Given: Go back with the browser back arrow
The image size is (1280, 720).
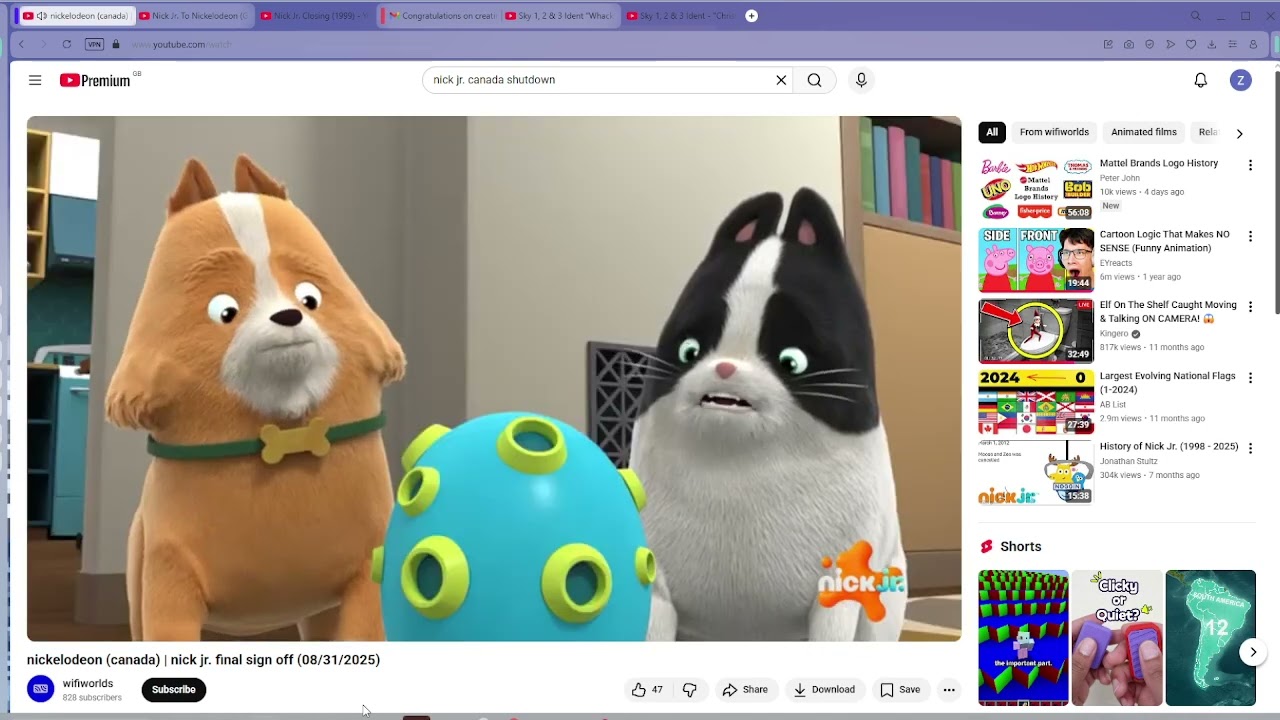Looking at the screenshot, I should point(21,44).
